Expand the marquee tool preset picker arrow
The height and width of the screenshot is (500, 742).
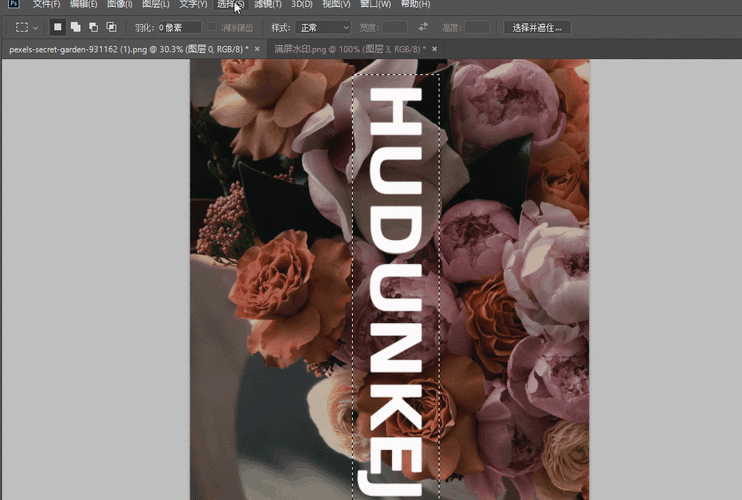click(x=36, y=27)
